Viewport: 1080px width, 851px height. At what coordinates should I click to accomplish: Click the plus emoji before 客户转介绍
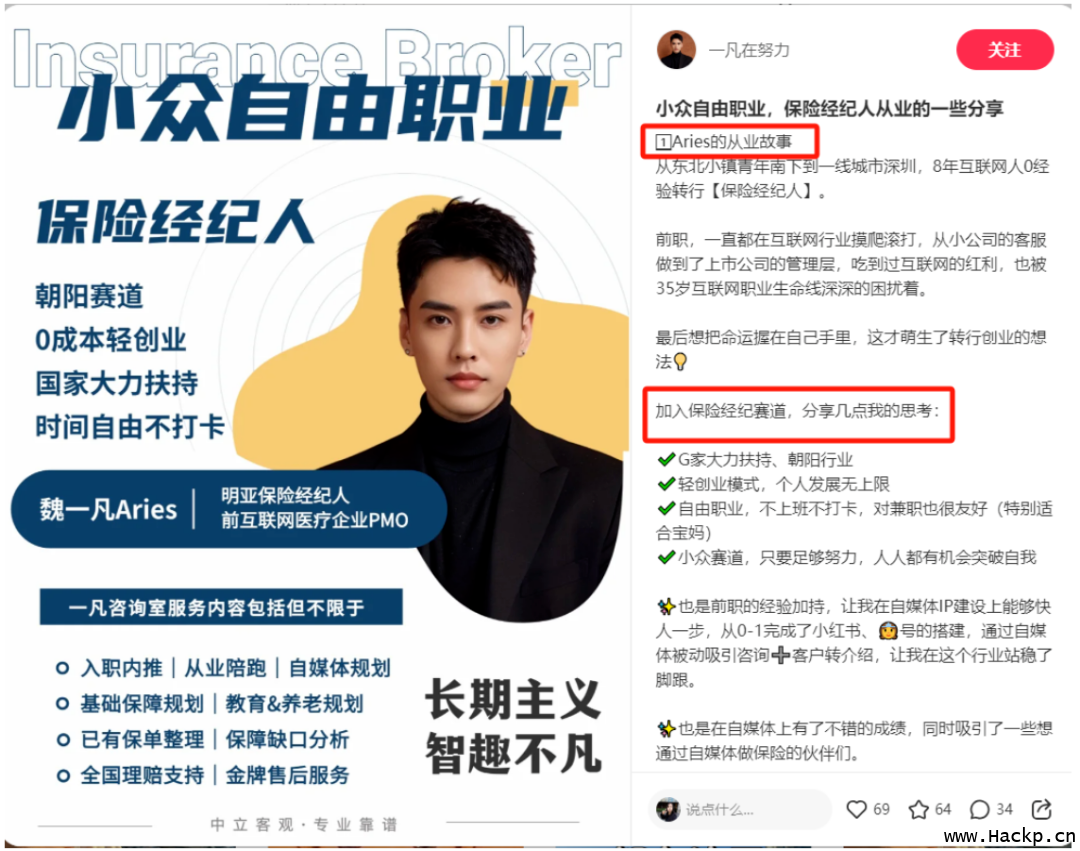[780, 655]
